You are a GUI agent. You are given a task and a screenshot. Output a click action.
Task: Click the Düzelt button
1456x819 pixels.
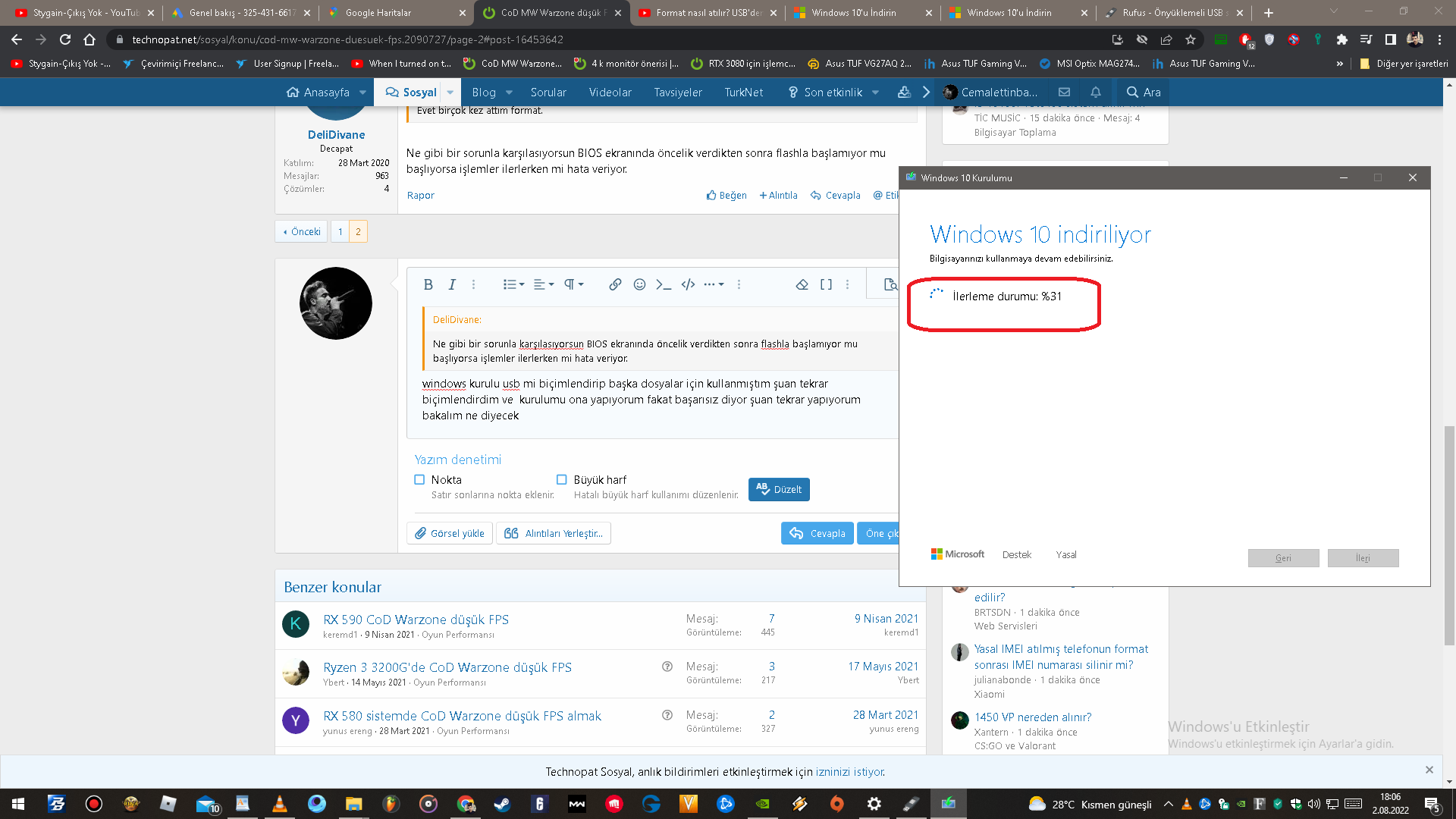[x=779, y=489]
